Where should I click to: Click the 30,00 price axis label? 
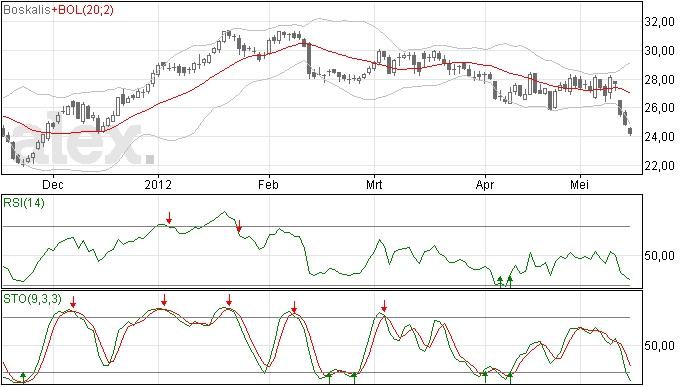pos(660,51)
